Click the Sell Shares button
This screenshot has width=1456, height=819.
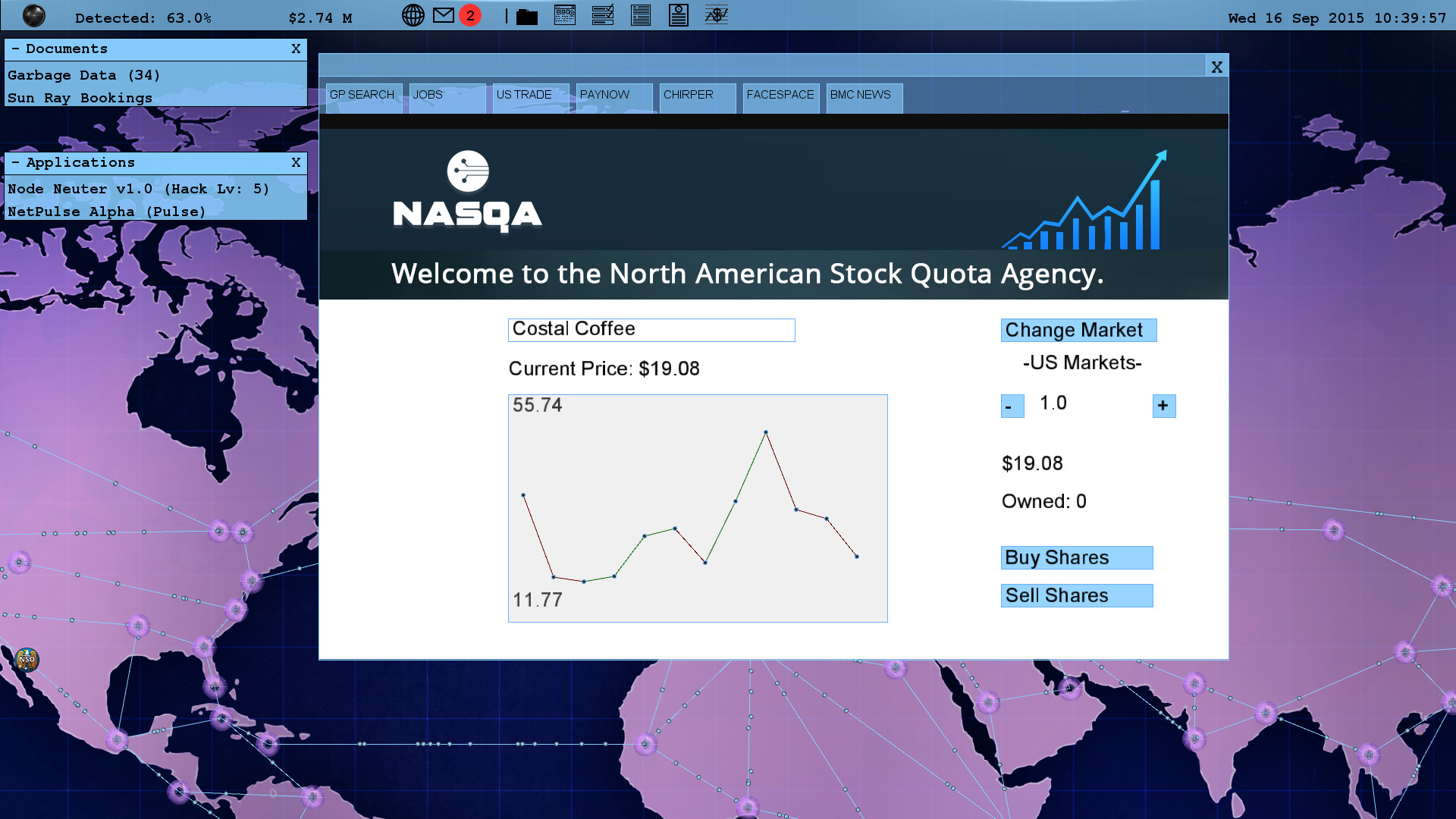pyautogui.click(x=1076, y=595)
